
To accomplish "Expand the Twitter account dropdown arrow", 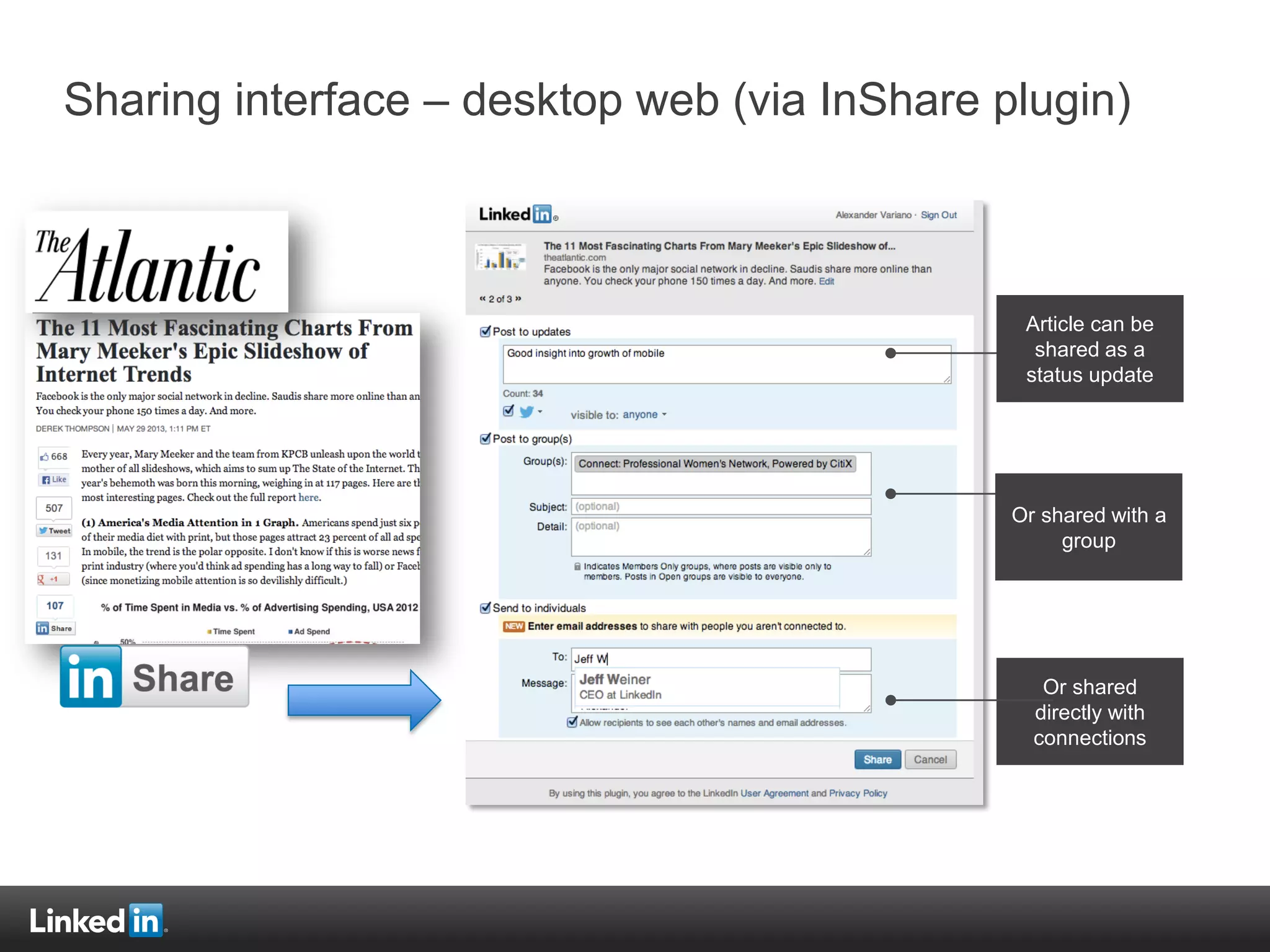I will (540, 412).
